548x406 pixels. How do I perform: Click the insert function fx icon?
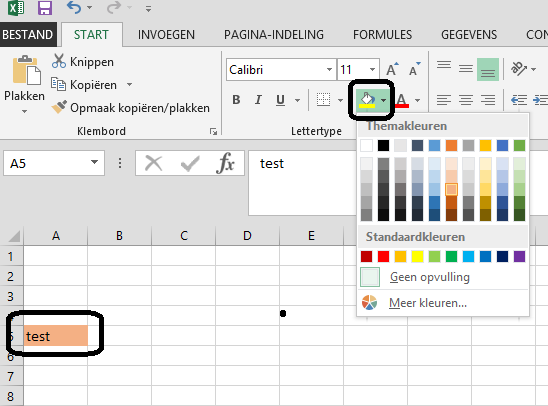tap(225, 163)
